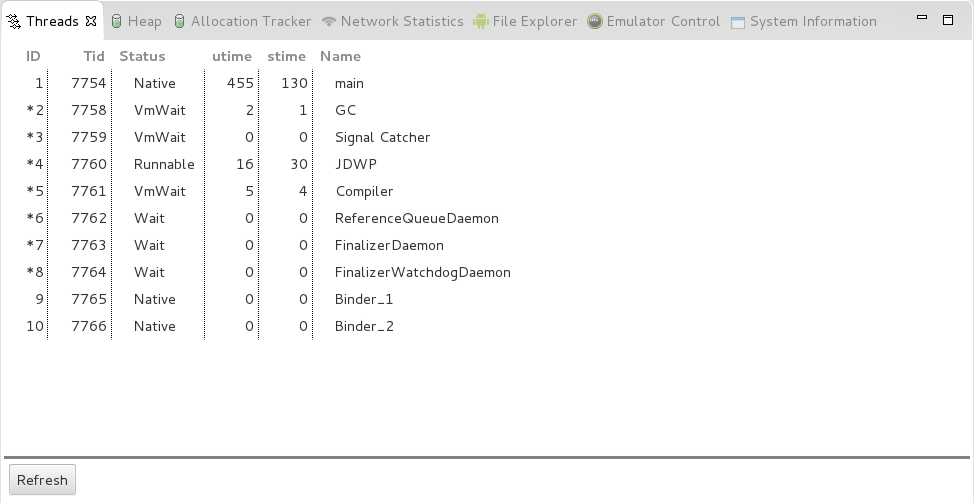
Task: Select the Signal Catcher thread
Action: pos(487,137)
